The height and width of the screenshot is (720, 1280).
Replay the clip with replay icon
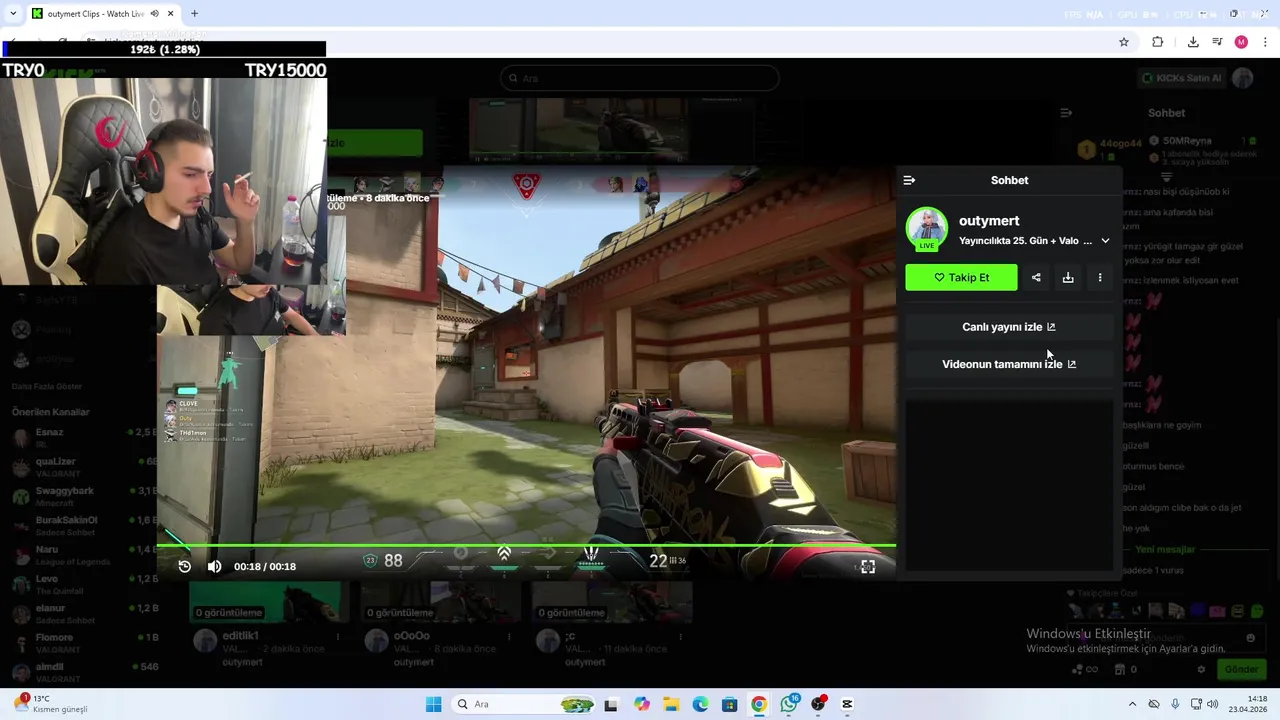[x=185, y=566]
